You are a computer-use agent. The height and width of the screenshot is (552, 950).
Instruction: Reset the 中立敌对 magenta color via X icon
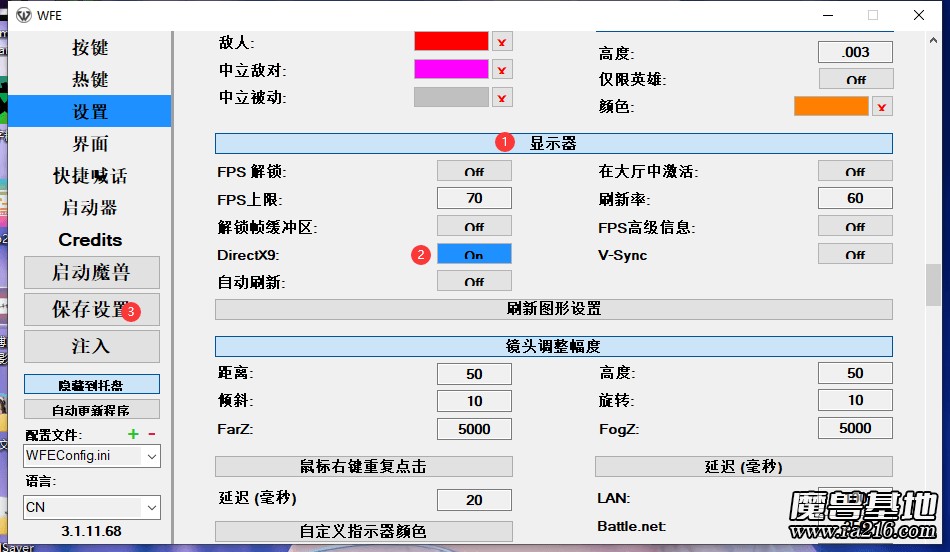click(x=502, y=70)
